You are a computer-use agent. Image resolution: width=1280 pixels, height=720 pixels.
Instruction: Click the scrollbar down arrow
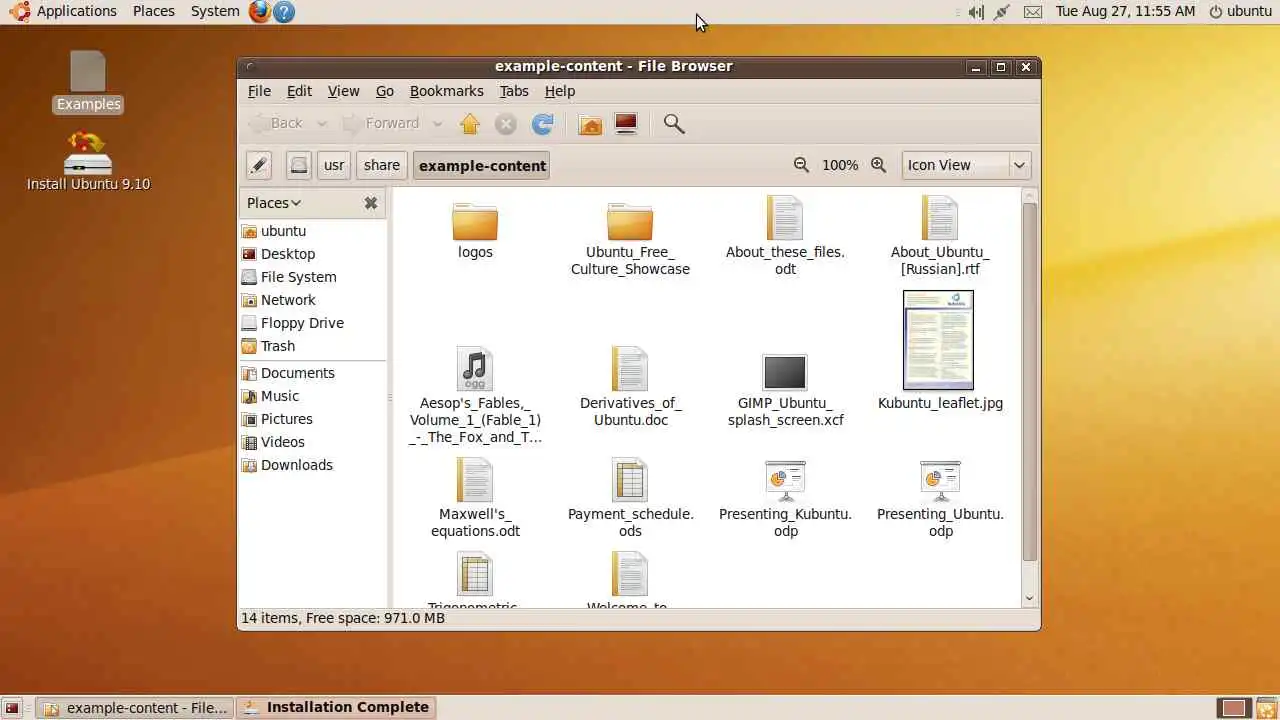(1030, 599)
